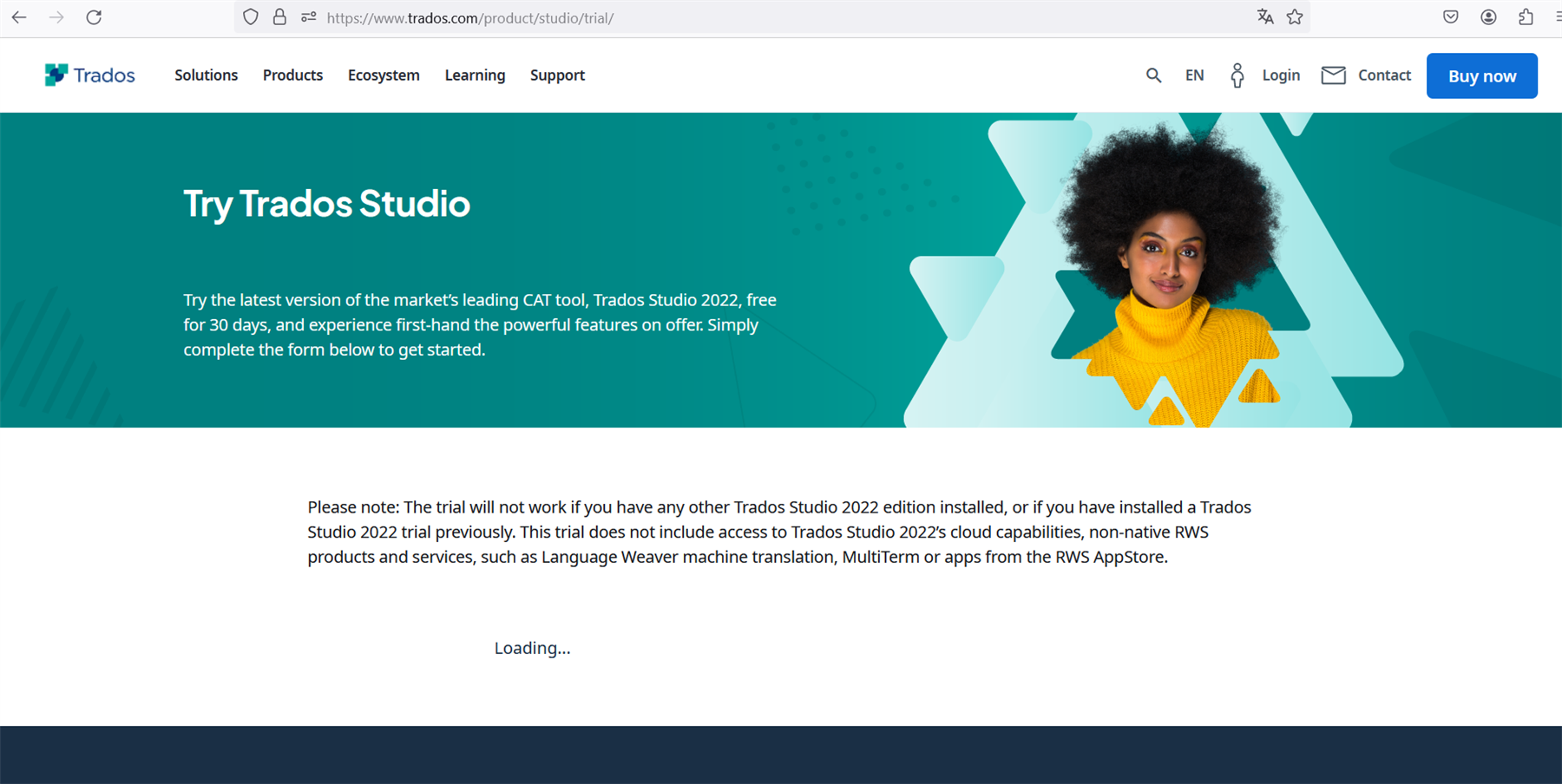Click the translate page icon
This screenshot has height=784, width=1562.
tap(1265, 17)
